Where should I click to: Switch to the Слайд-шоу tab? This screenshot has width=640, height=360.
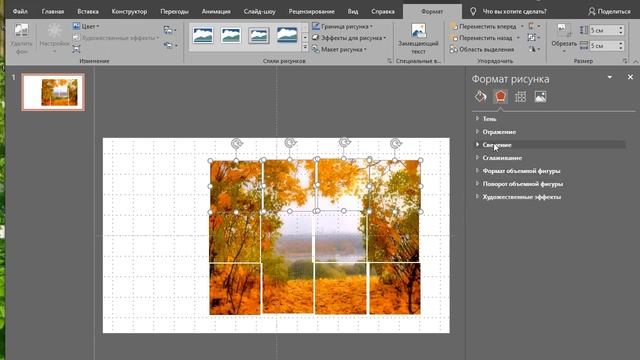pyautogui.click(x=260, y=11)
